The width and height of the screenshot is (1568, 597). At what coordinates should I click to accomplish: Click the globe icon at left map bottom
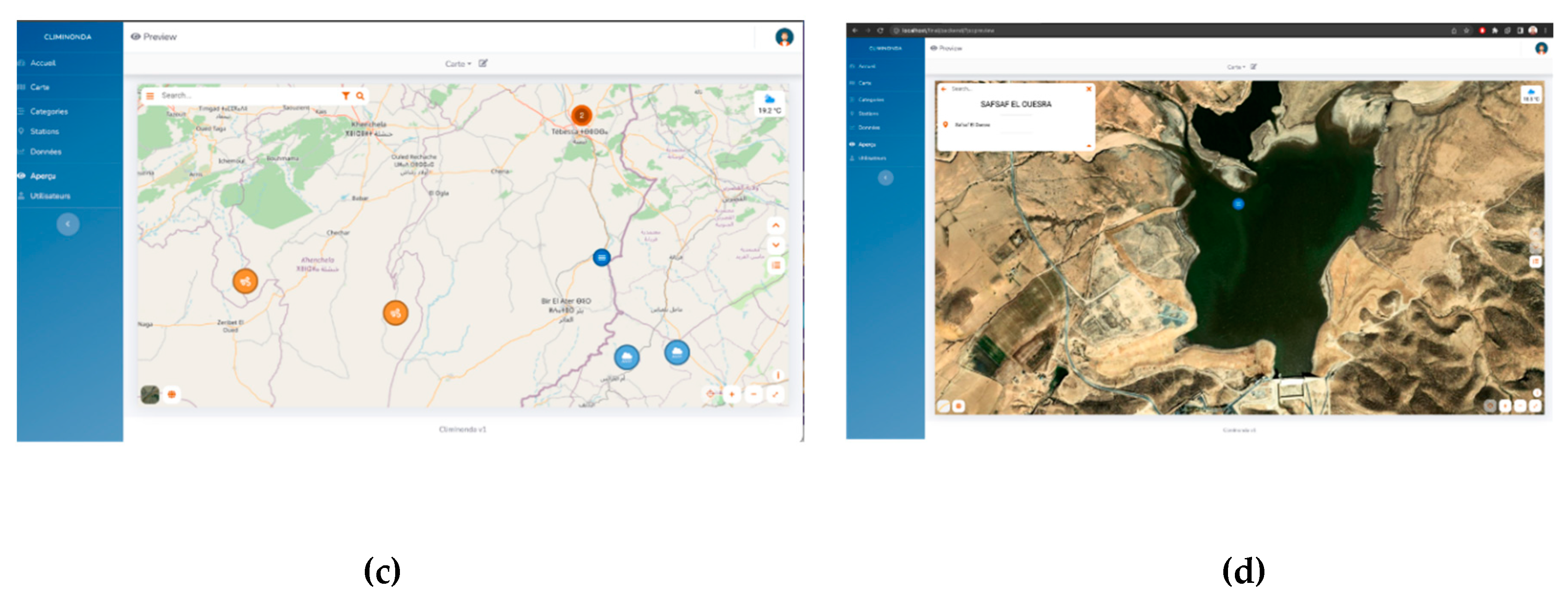[x=172, y=394]
